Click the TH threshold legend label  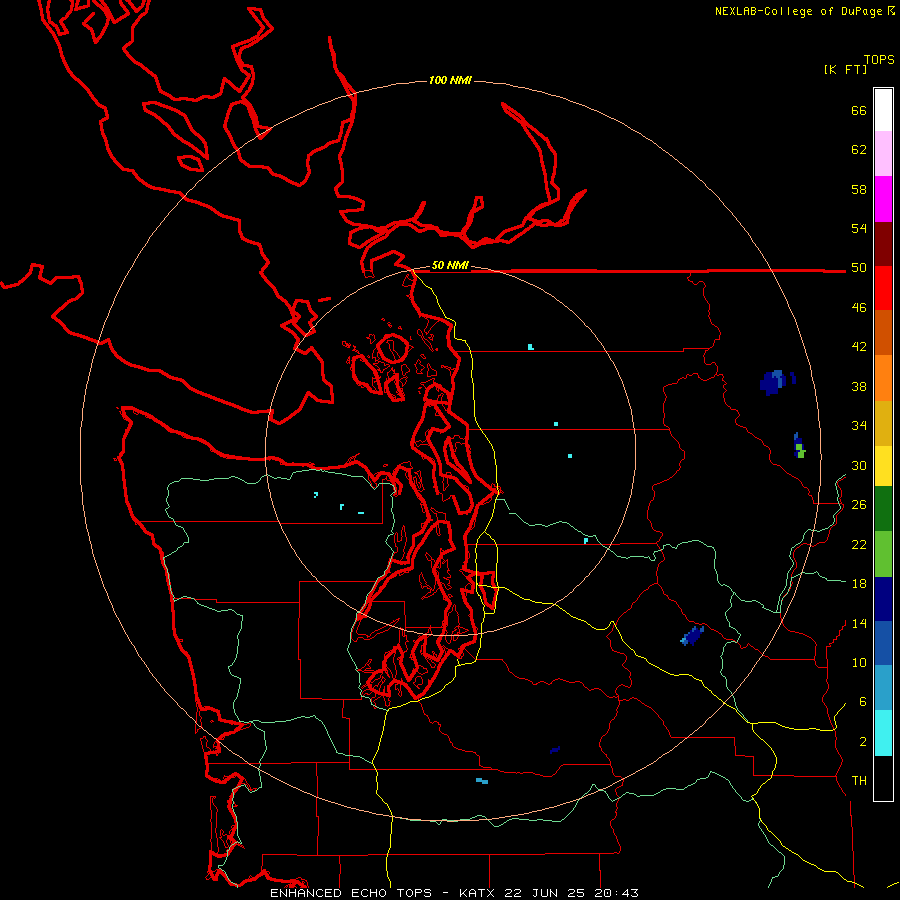pos(859,781)
